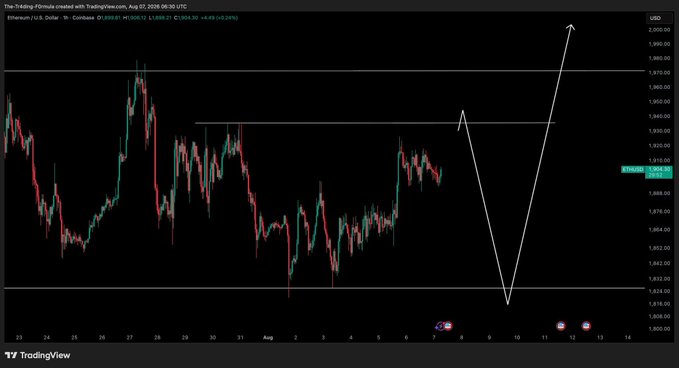The width and height of the screenshot is (679, 368).
Task: Click the Aug label on the time axis
Action: coord(268,337)
